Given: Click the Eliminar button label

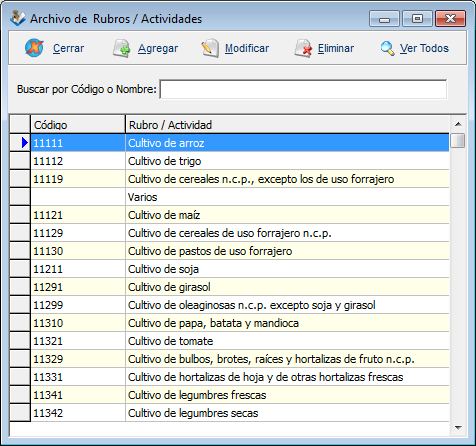Looking at the screenshot, I should 336,48.
